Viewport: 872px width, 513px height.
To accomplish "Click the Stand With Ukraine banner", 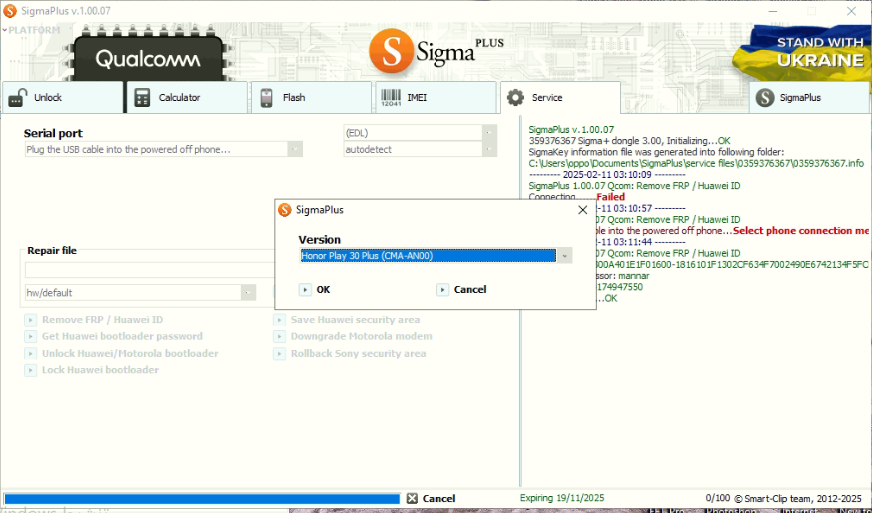I will pyautogui.click(x=802, y=51).
